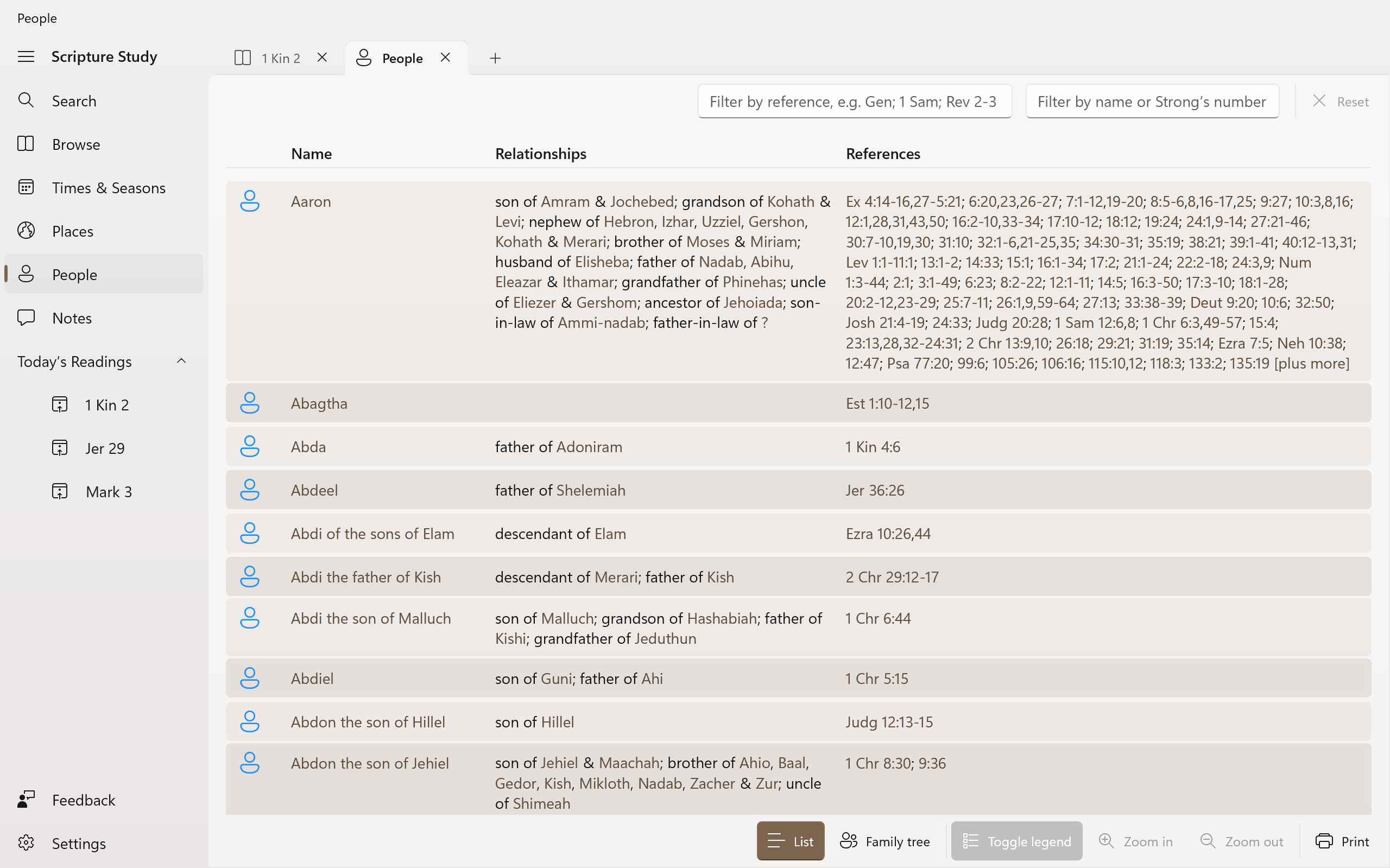Click the Zoom out button

pos(1242,841)
